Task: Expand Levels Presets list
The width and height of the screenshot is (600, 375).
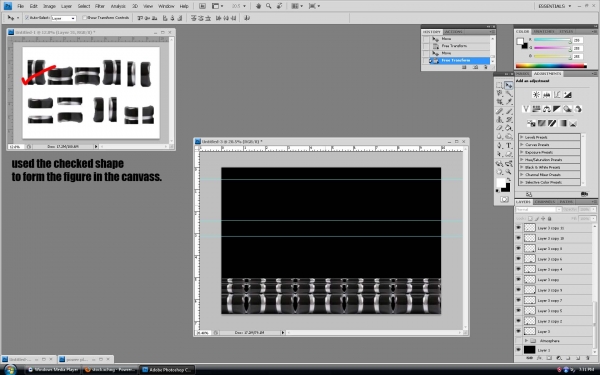Action: 522,137
